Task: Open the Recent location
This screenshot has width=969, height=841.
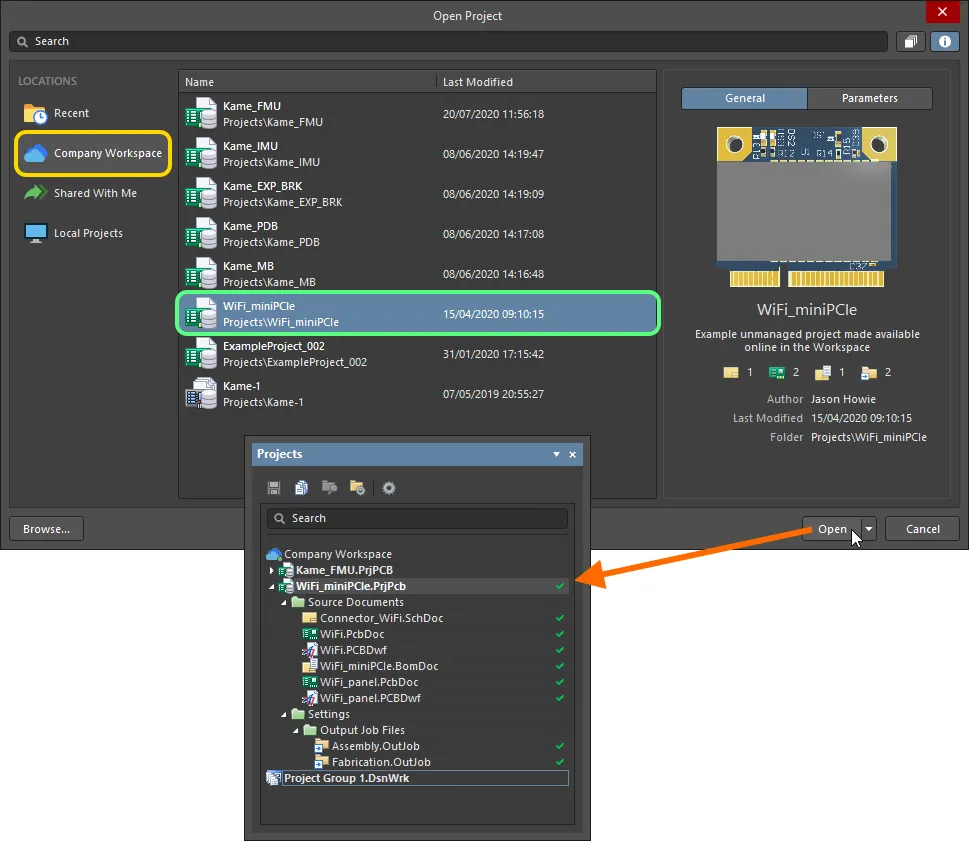Action: coord(57,114)
